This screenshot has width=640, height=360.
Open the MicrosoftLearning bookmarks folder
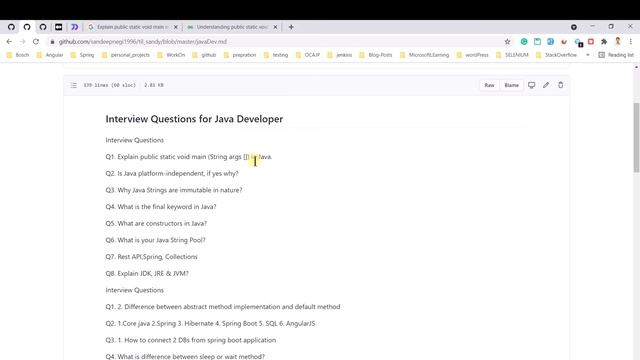coord(424,55)
